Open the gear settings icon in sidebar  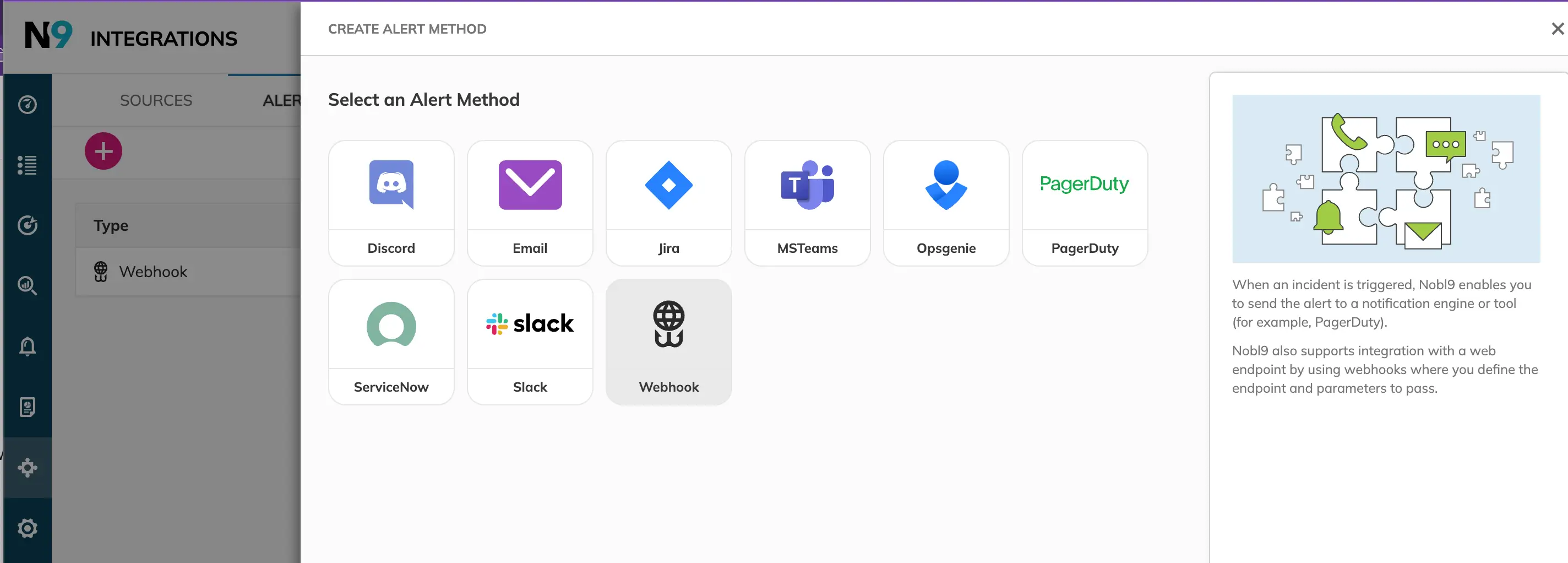28,528
